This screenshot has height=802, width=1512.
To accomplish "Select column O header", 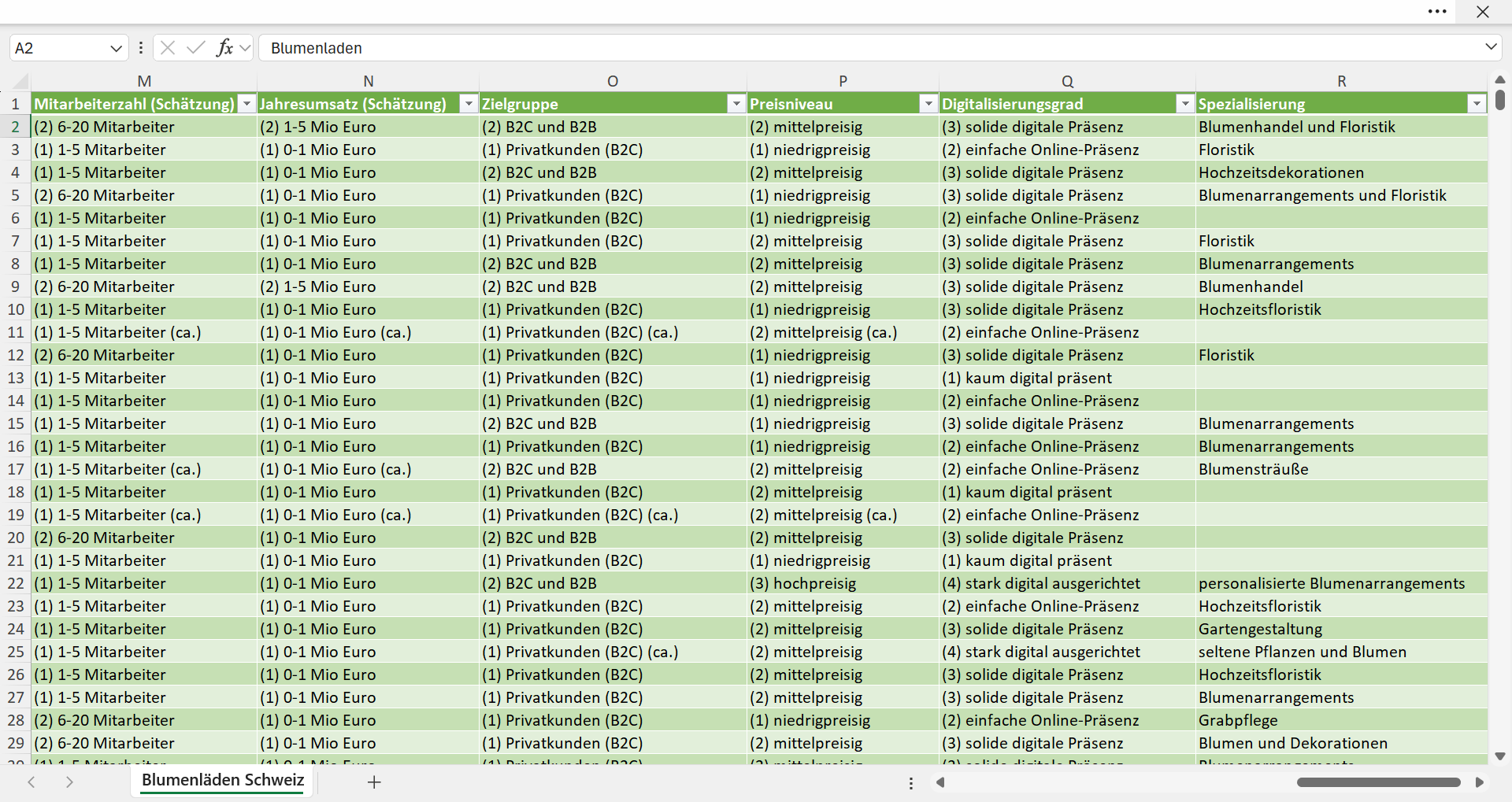I will 613,81.
